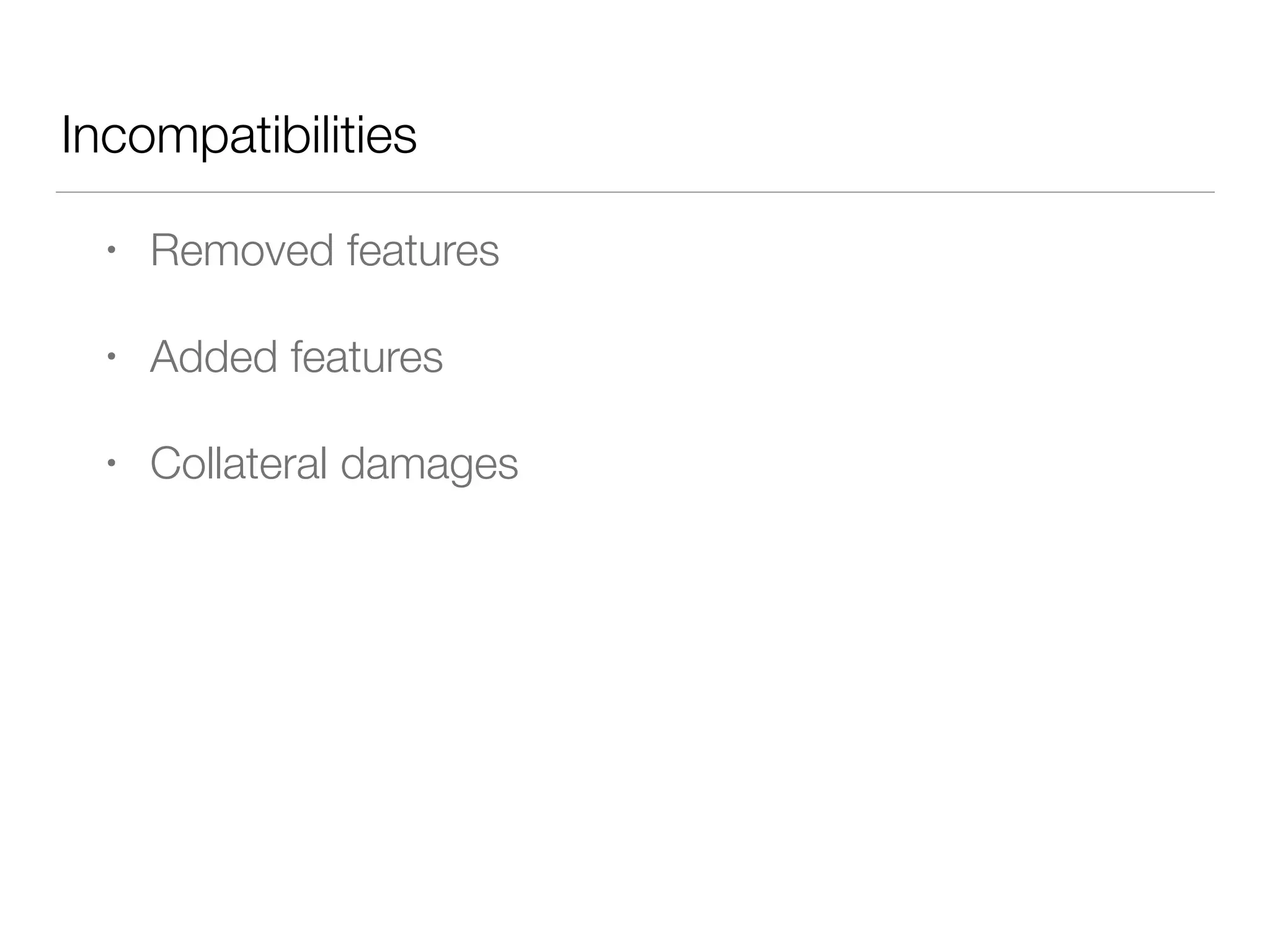Click the left end of the divider line
Screen dimensions: 1270x952
point(58,192)
